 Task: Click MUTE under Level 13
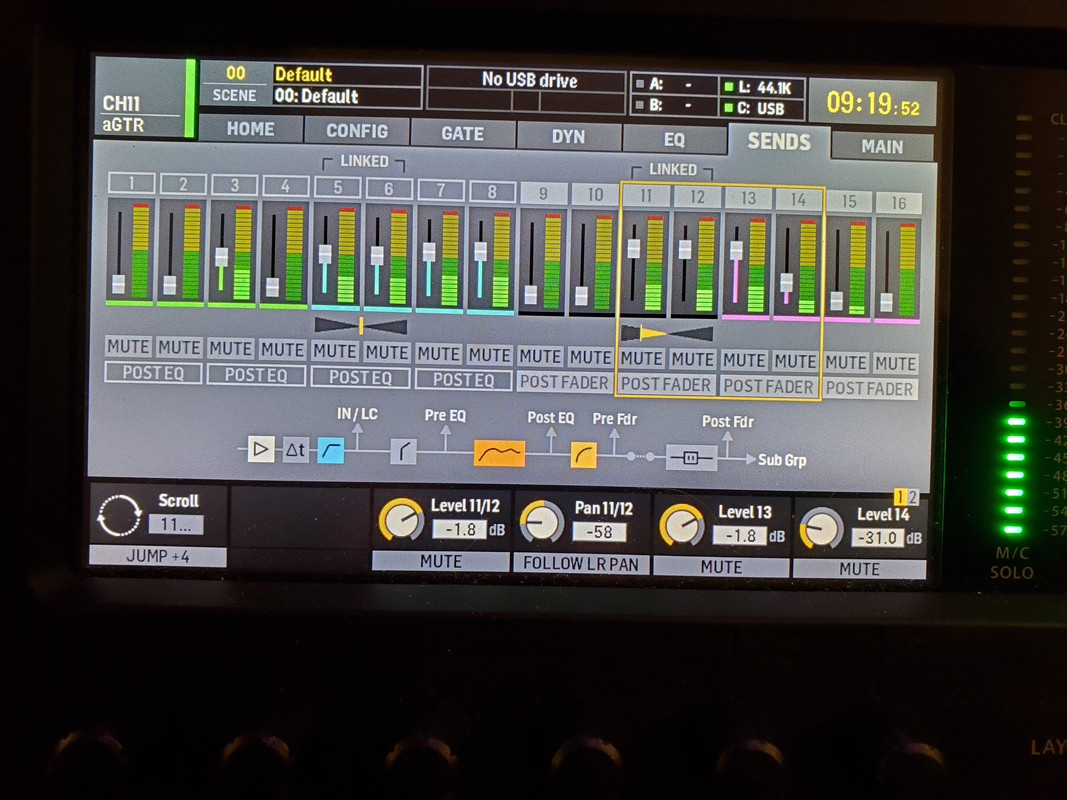[x=721, y=567]
